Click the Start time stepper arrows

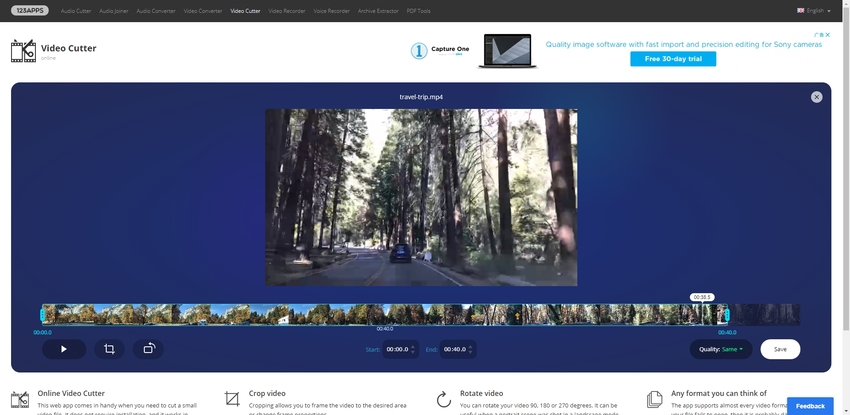[414, 349]
